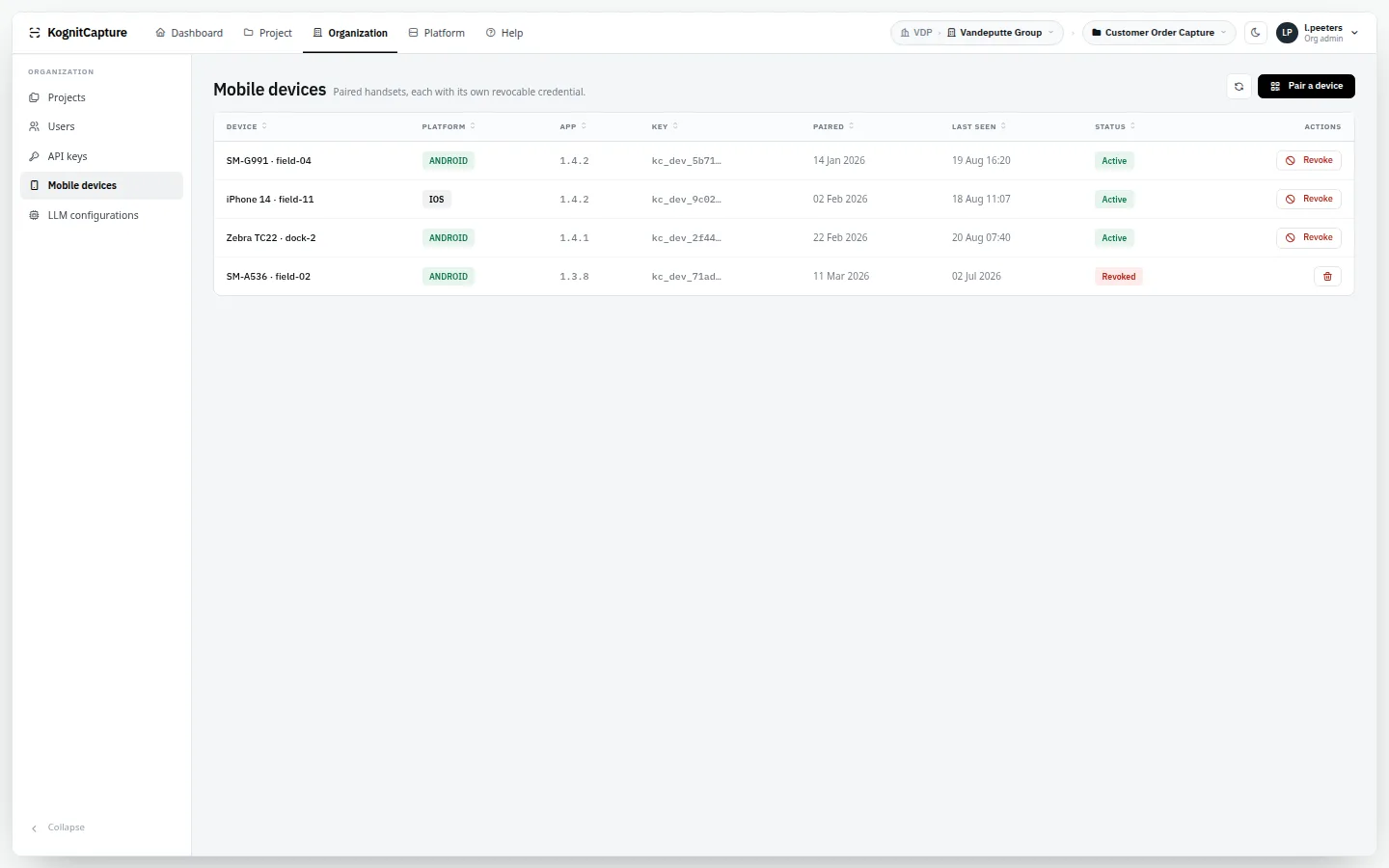The height and width of the screenshot is (868, 1389).
Task: Sort by Platform column
Action: [449, 126]
